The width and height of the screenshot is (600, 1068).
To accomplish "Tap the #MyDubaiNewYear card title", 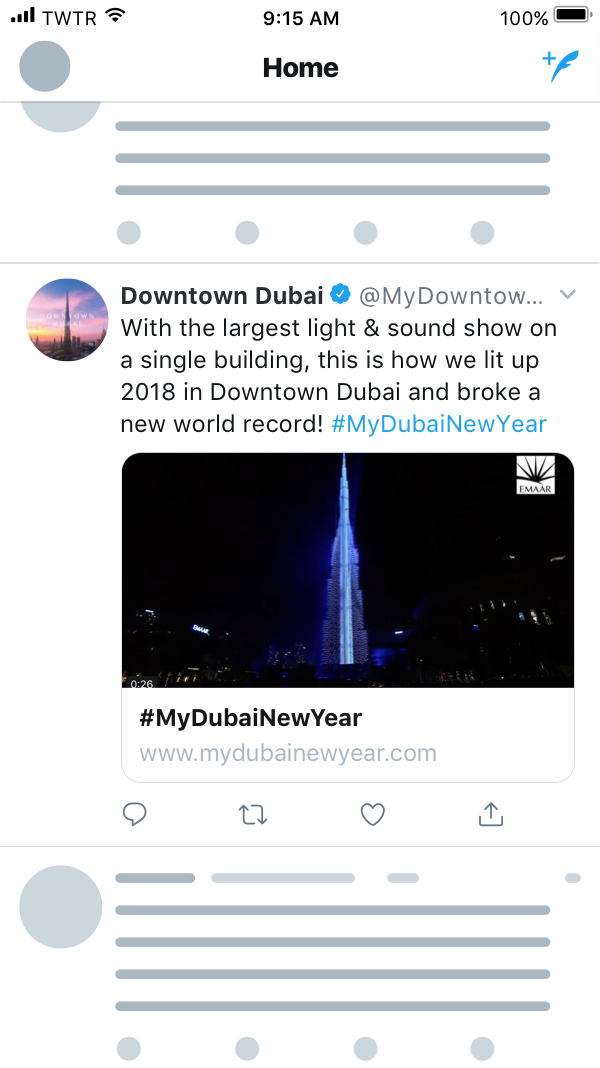I will [x=250, y=718].
